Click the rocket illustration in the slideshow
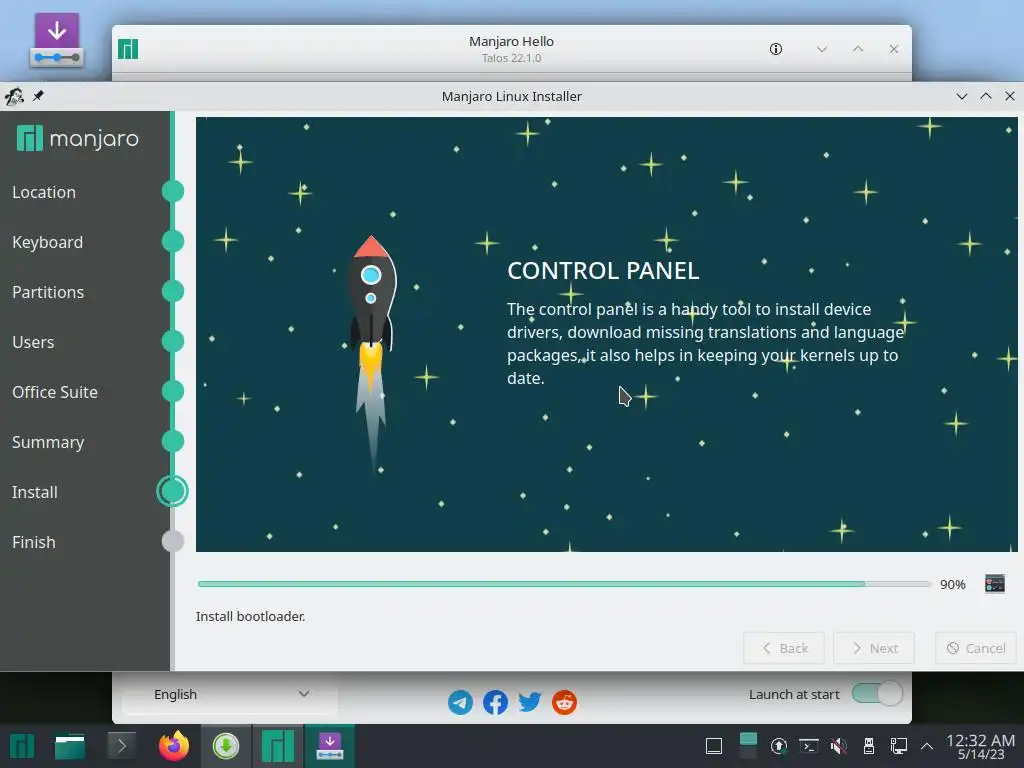Image resolution: width=1024 pixels, height=768 pixels. point(371,353)
